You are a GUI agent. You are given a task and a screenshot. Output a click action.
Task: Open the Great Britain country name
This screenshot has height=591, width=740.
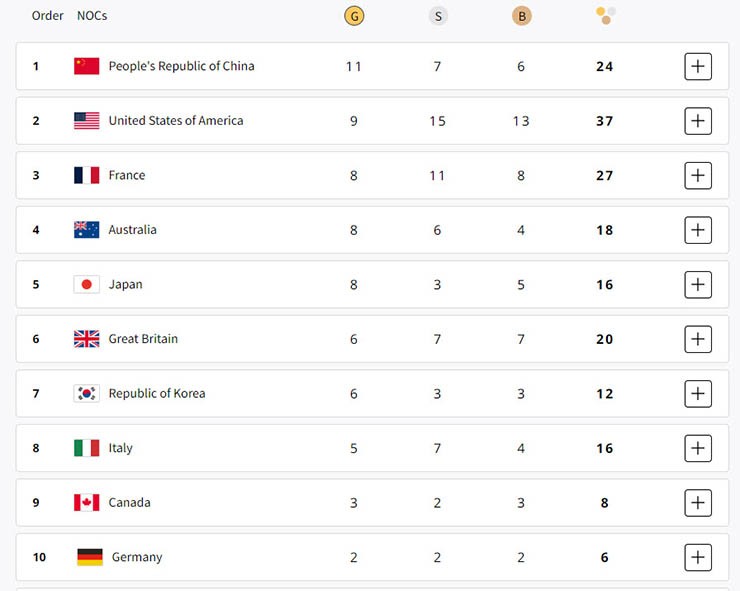point(143,339)
